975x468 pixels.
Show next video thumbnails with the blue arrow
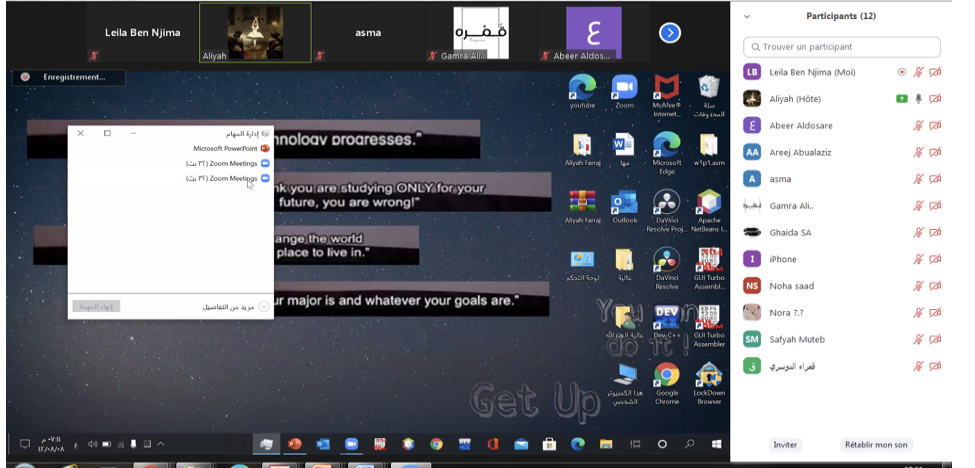pos(669,33)
